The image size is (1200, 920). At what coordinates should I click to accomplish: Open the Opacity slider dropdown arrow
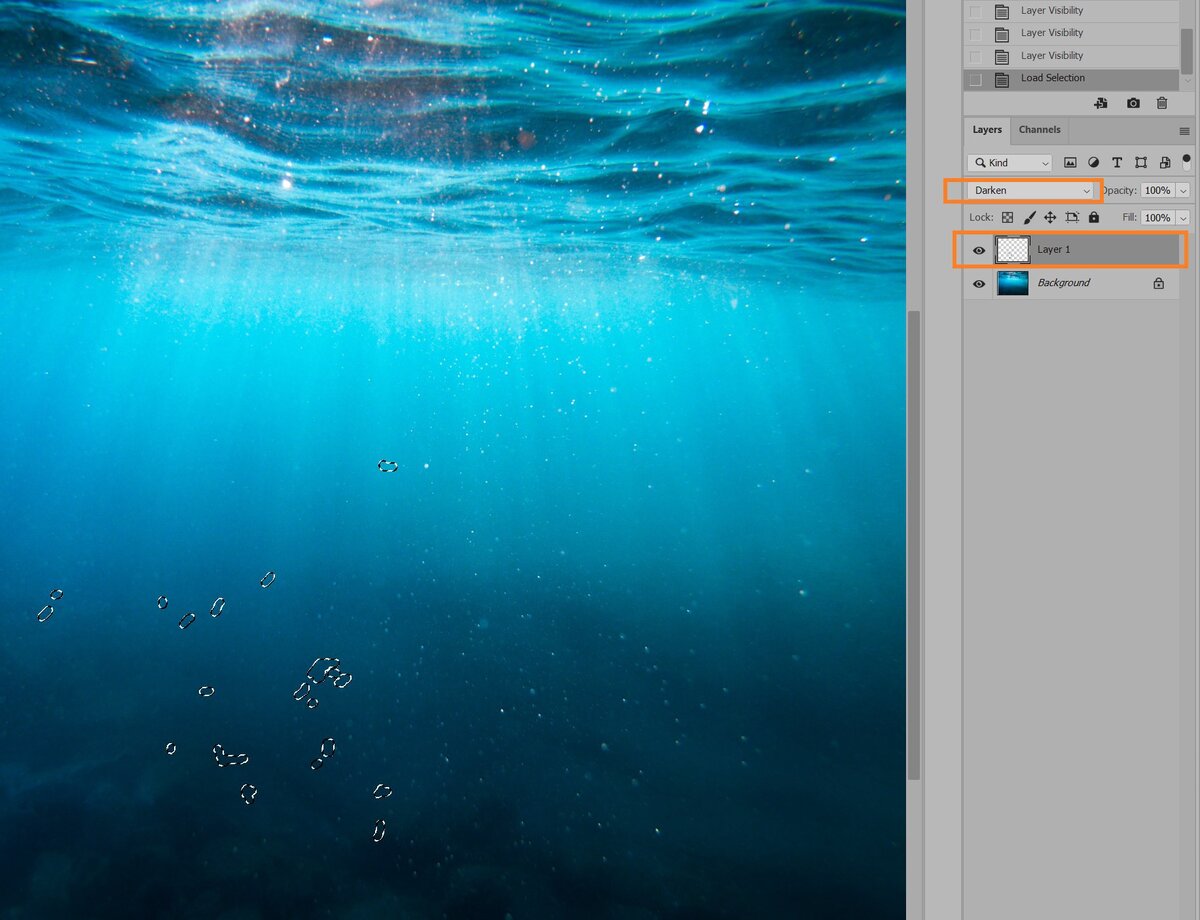[1184, 190]
